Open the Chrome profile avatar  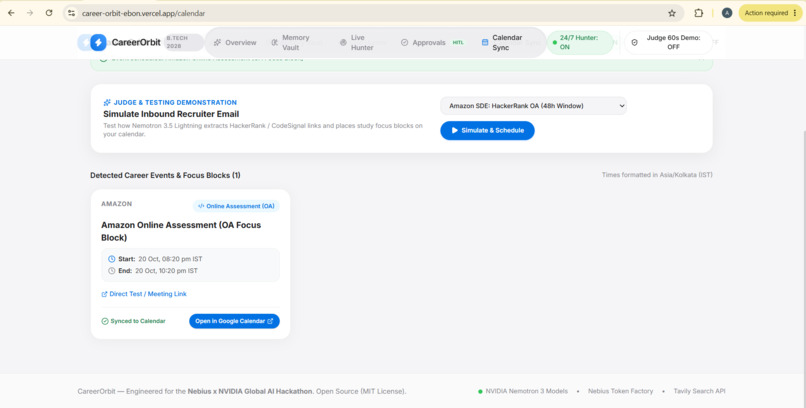pyautogui.click(x=726, y=13)
